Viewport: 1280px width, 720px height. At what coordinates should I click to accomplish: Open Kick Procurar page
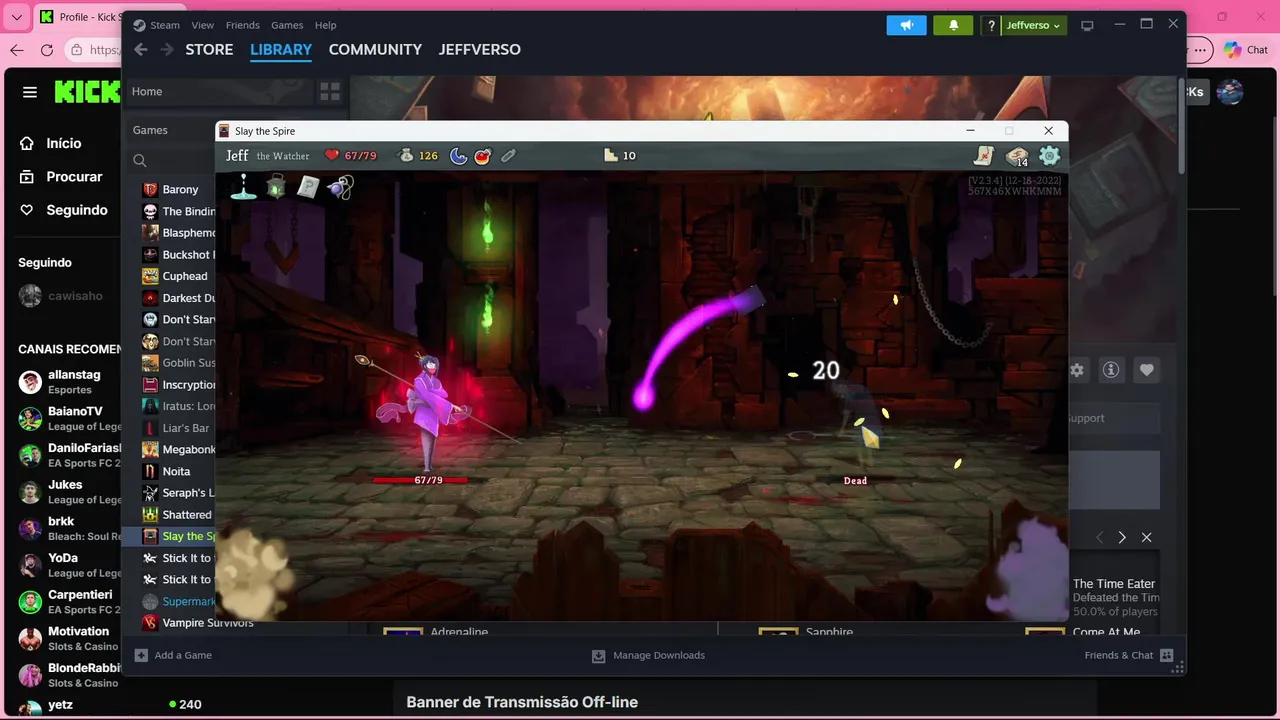[x=63, y=176]
